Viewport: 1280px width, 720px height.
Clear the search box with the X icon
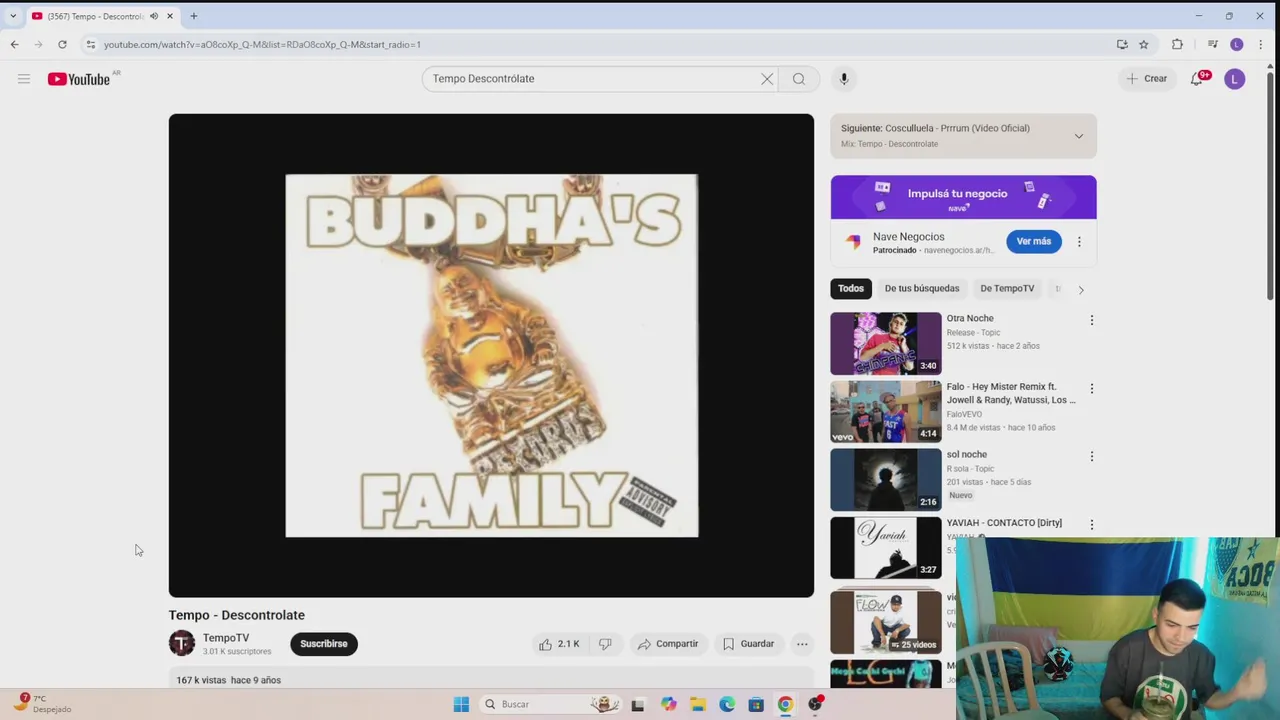767,79
